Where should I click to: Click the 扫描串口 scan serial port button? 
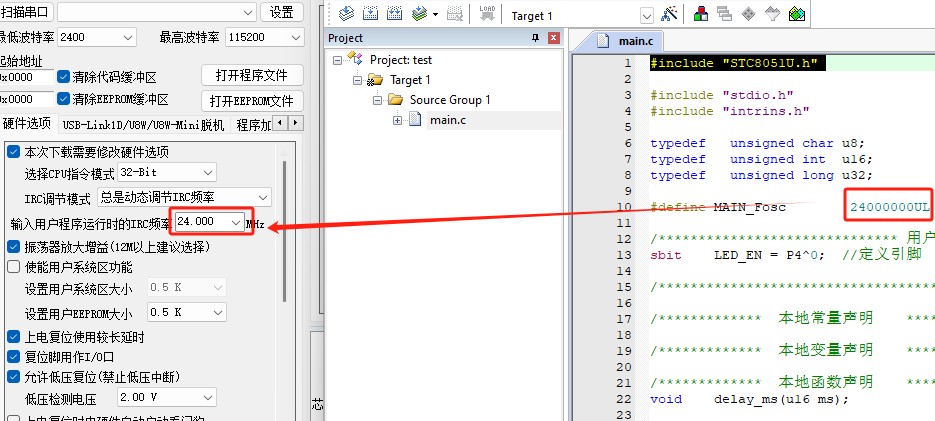26,12
